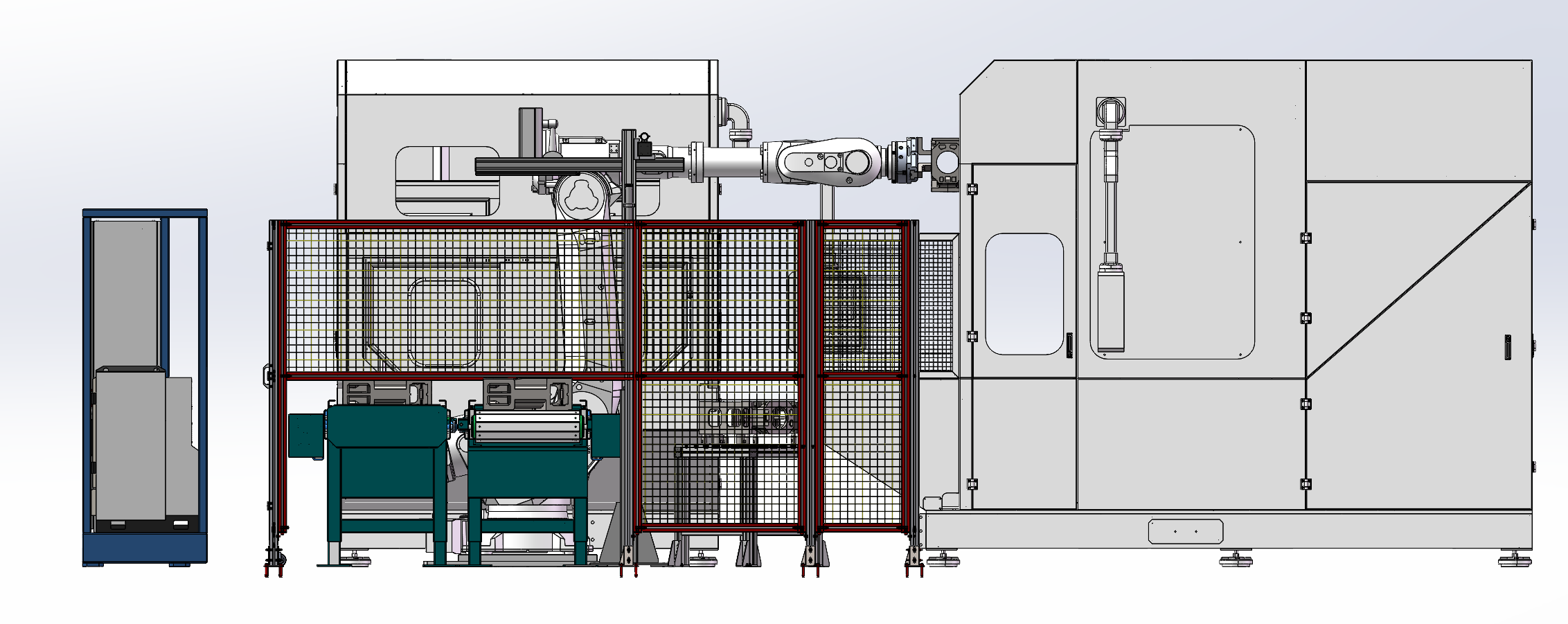Click the diagonal-lined right panel of the machine
This screenshot has height=624, width=1568.
click(x=1418, y=345)
